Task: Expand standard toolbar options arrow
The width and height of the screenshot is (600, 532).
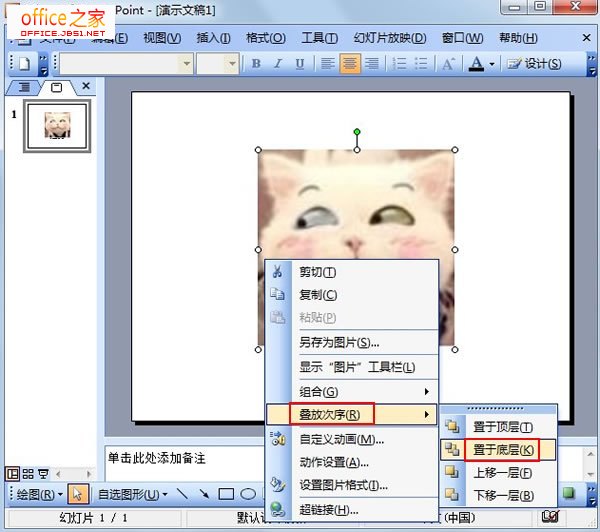Action: coord(44,64)
